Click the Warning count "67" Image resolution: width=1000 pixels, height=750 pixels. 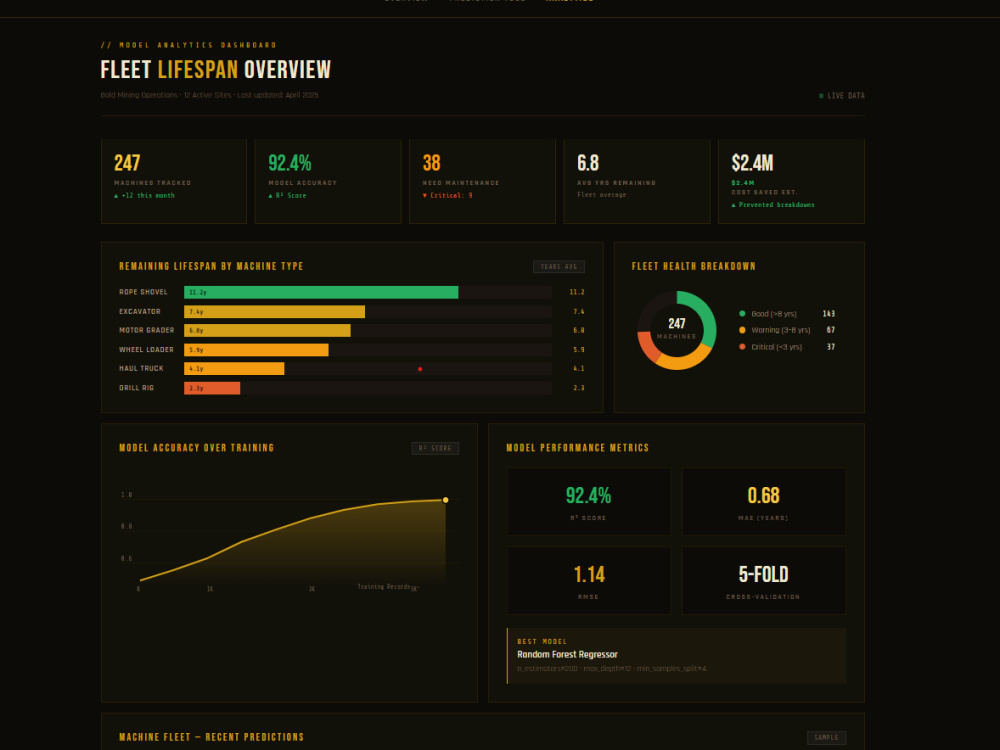830,330
